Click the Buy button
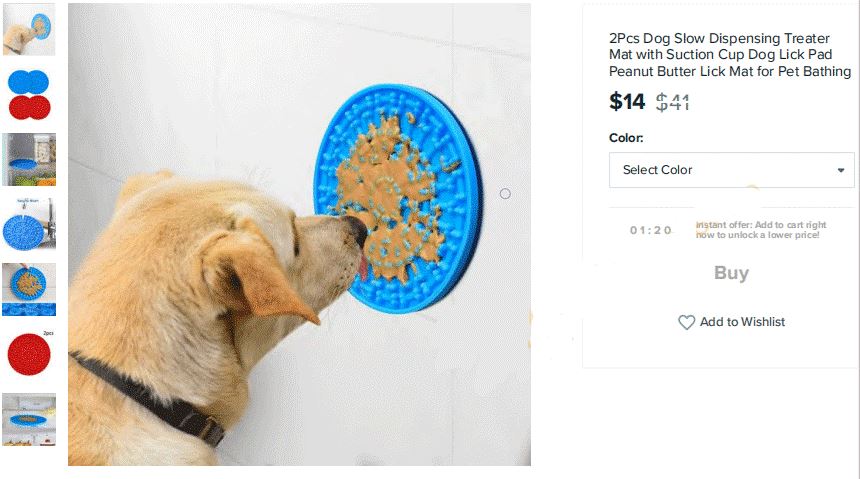This screenshot has width=860, height=479. click(x=731, y=273)
